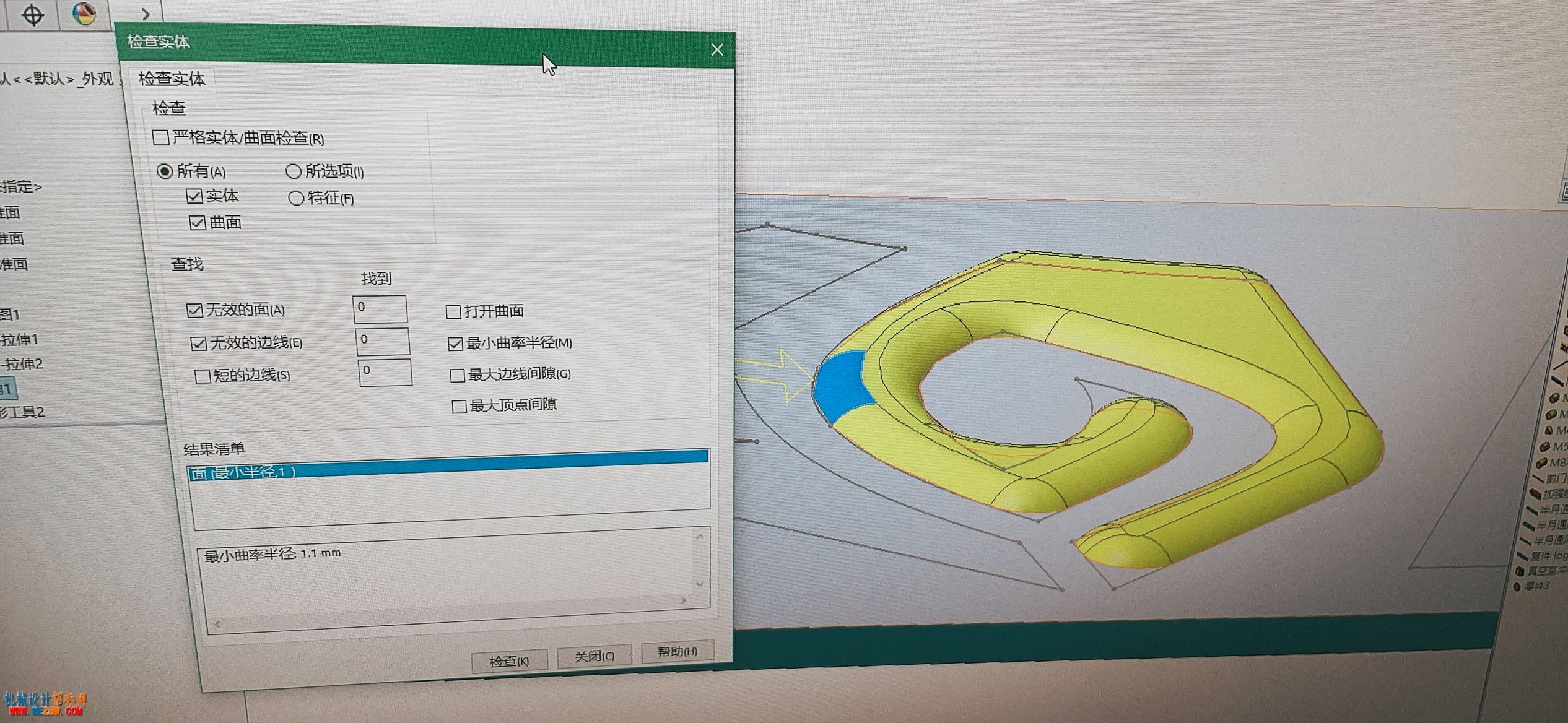1568x723 pixels.
Task: Choose the 特征 radio option
Action: click(x=296, y=198)
